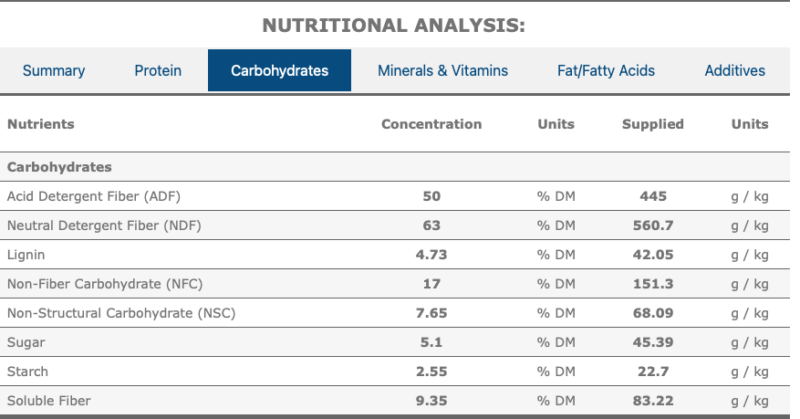Select the Non-Fiber Carbohydrate (NFC) row label
This screenshot has width=800, height=419.
[x=105, y=284]
